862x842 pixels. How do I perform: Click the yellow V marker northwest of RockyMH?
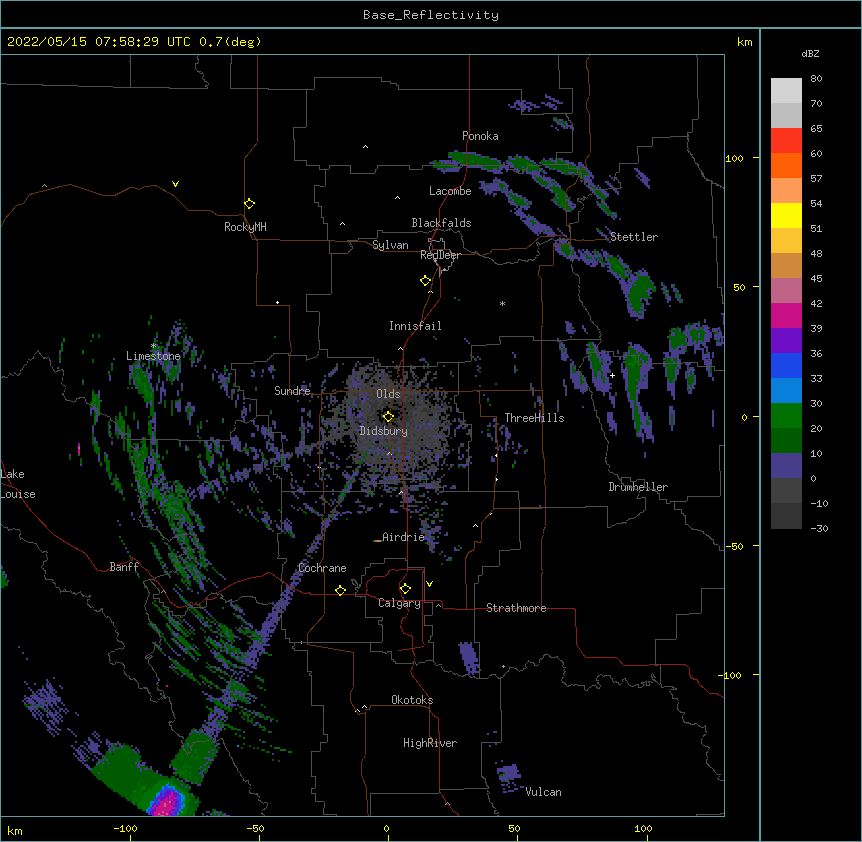pyautogui.click(x=175, y=184)
